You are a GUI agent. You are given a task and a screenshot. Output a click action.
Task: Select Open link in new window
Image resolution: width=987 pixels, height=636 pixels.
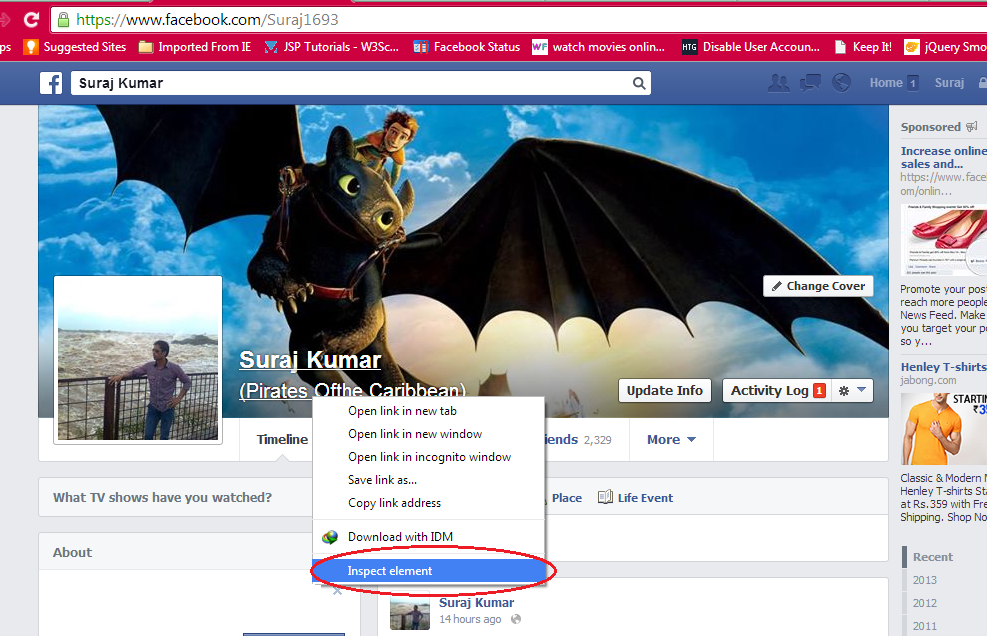click(429, 434)
